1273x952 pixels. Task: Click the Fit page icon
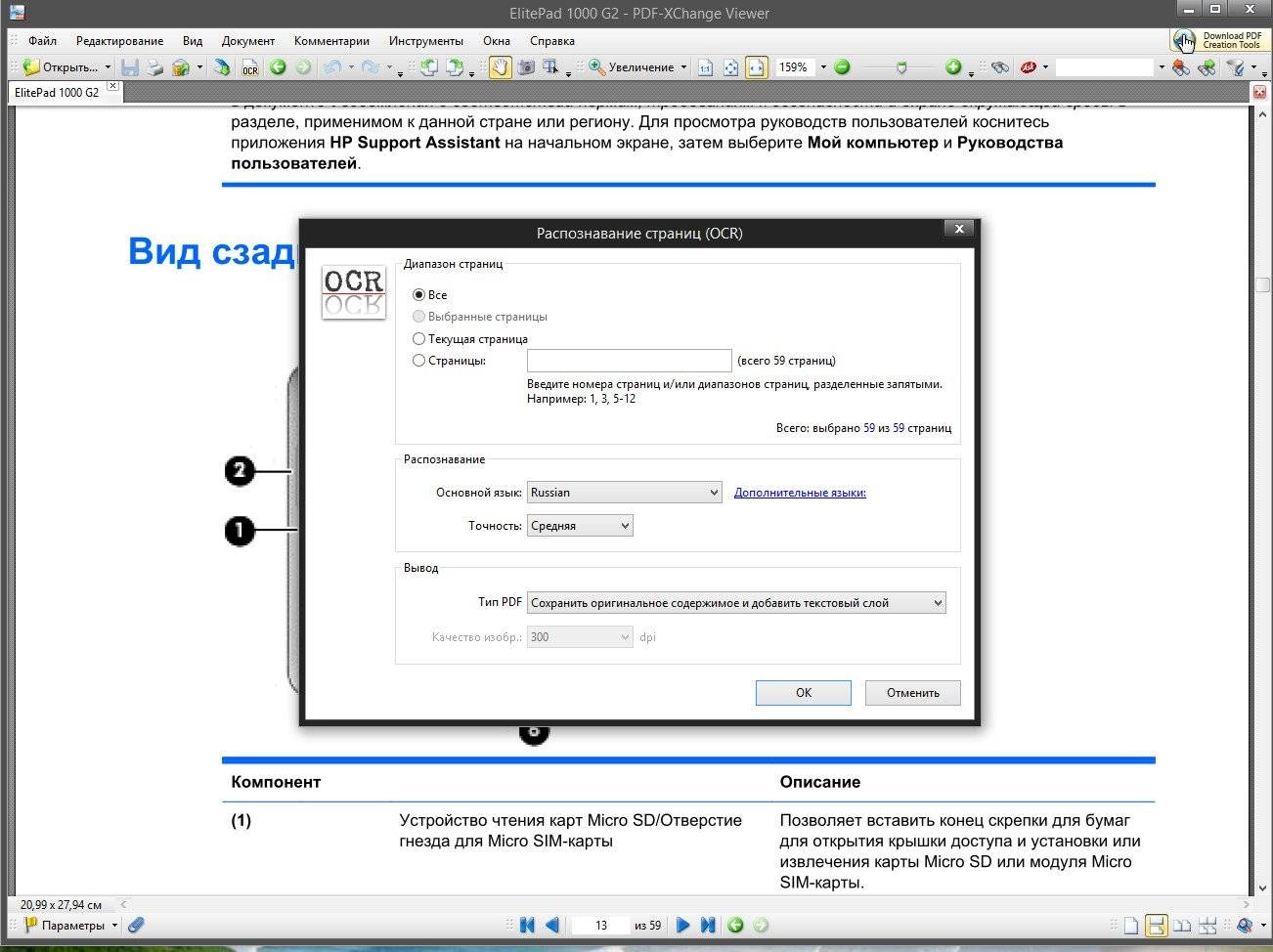731,67
